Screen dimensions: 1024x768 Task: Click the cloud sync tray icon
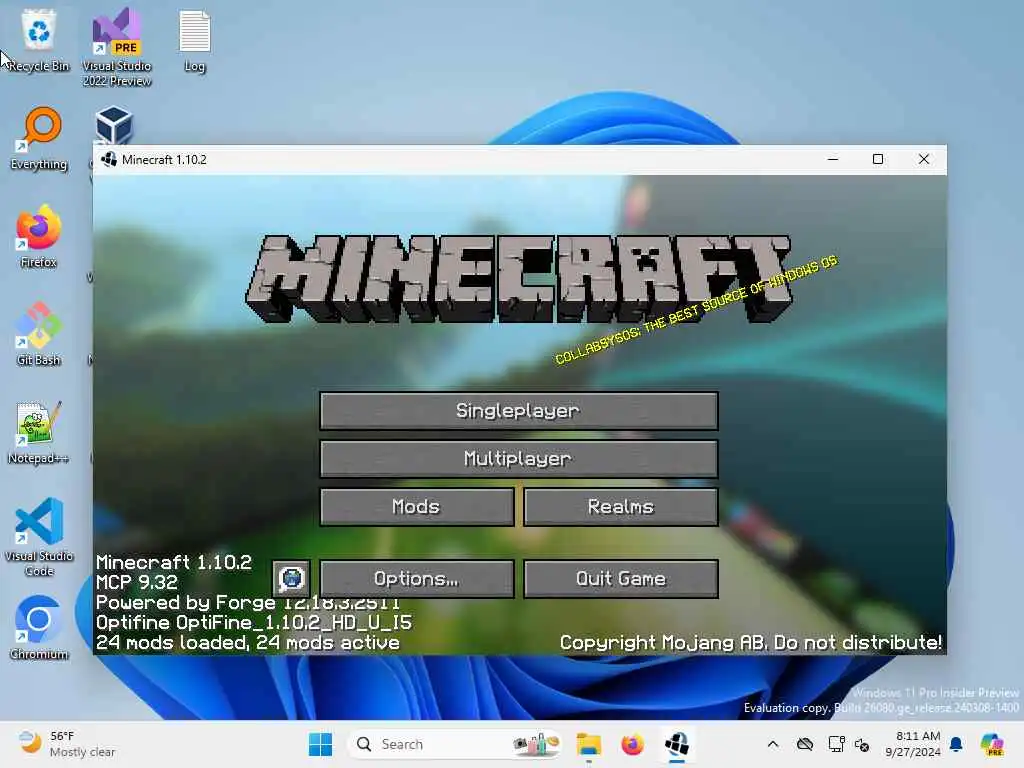[805, 744]
